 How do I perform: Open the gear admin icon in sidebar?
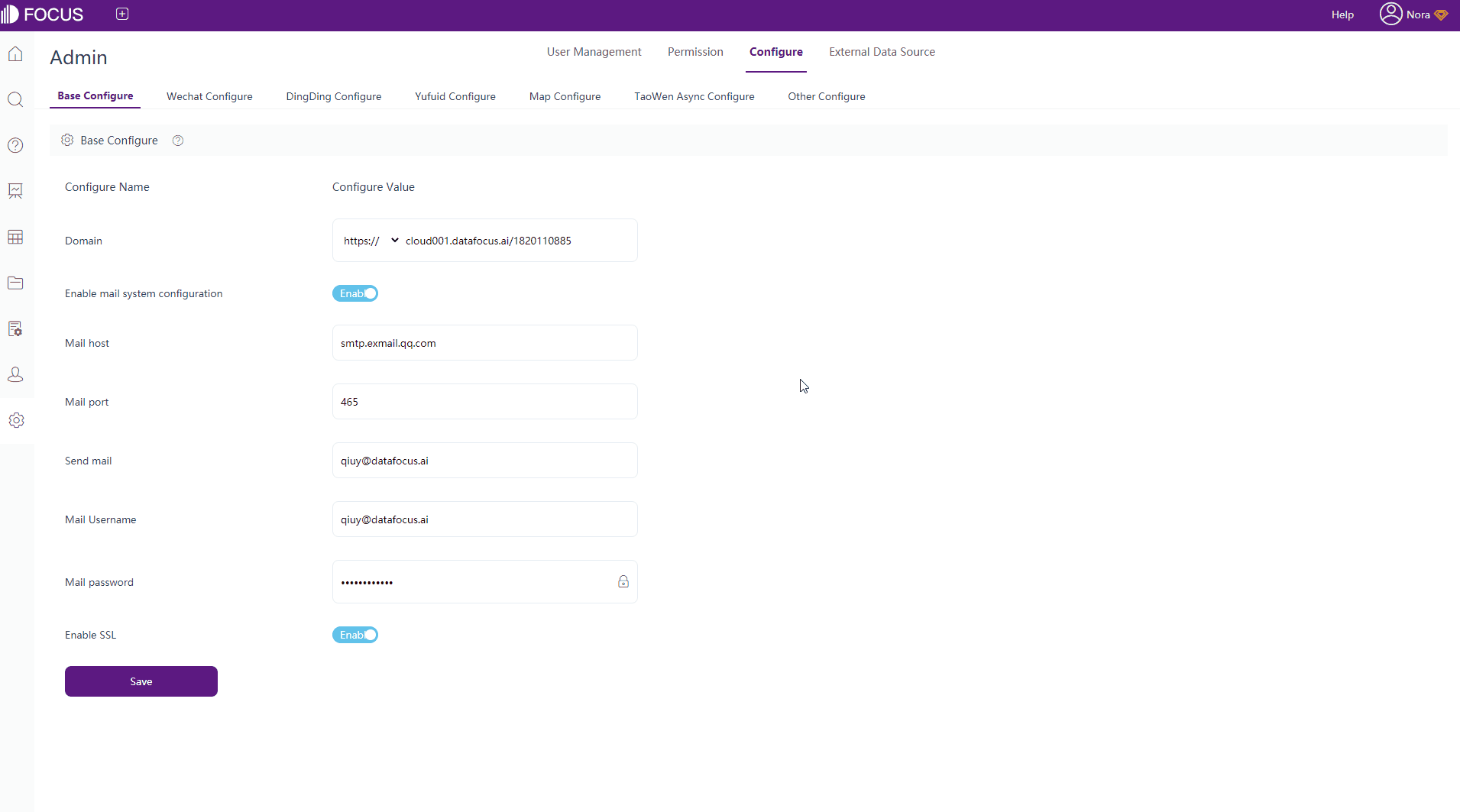click(x=16, y=420)
